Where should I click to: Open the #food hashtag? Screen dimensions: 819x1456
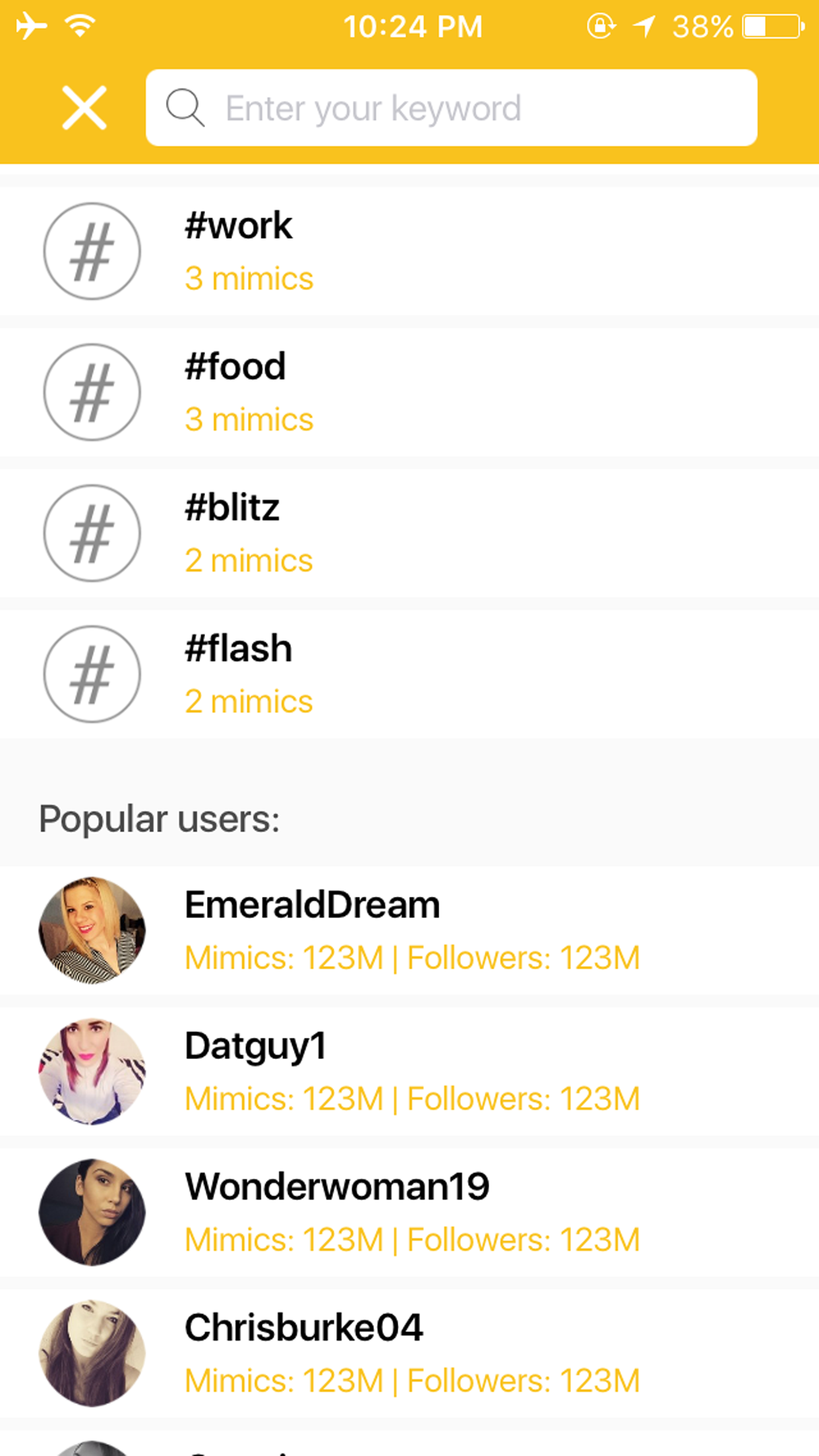tap(235, 367)
